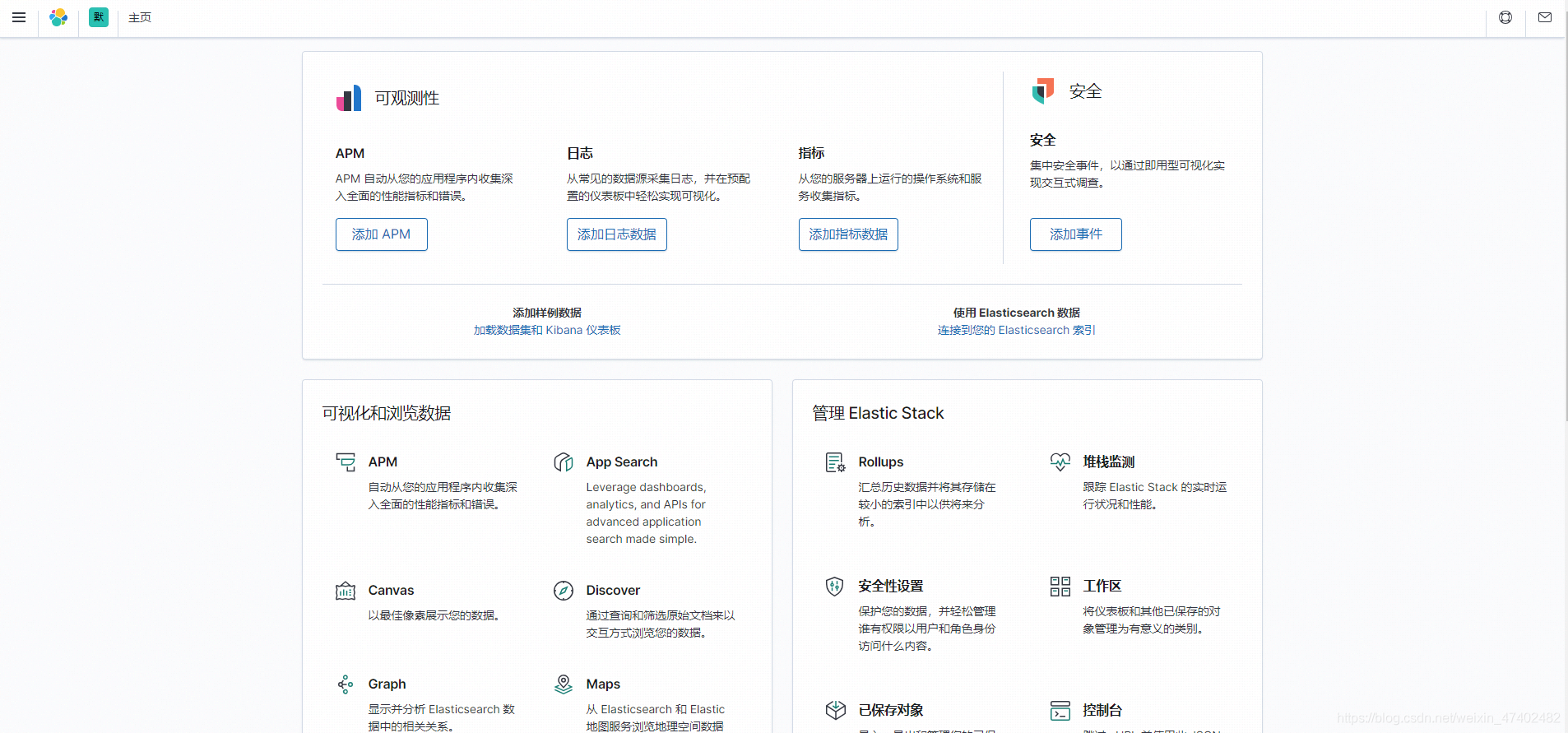The image size is (1568, 733).
Task: Click the 可观测性 section heading
Action: click(407, 98)
